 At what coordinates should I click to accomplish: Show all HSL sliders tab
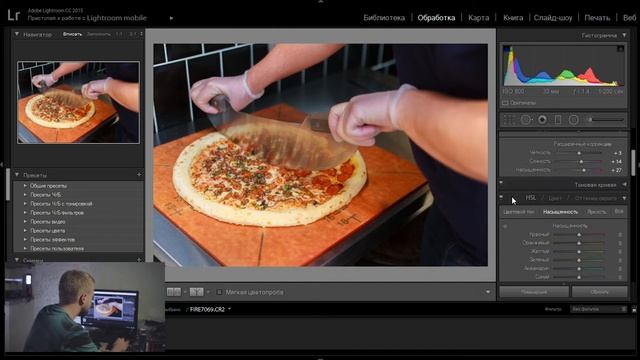click(x=619, y=211)
